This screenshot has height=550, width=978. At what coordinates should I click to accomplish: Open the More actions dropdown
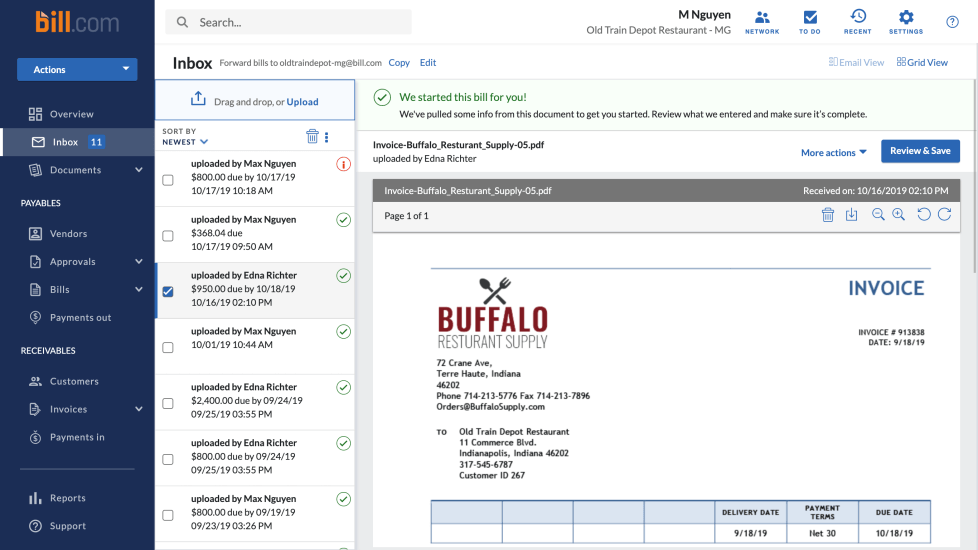coord(834,152)
